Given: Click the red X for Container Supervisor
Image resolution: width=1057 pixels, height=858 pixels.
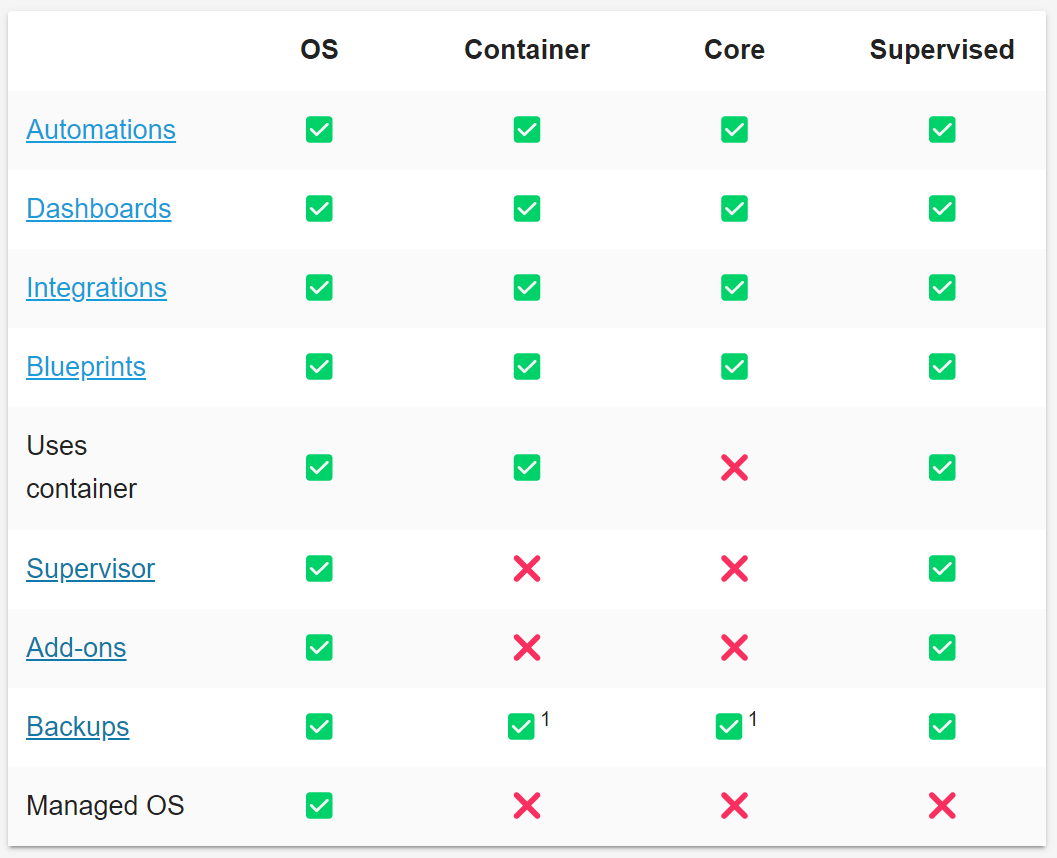Looking at the screenshot, I should click(527, 569).
